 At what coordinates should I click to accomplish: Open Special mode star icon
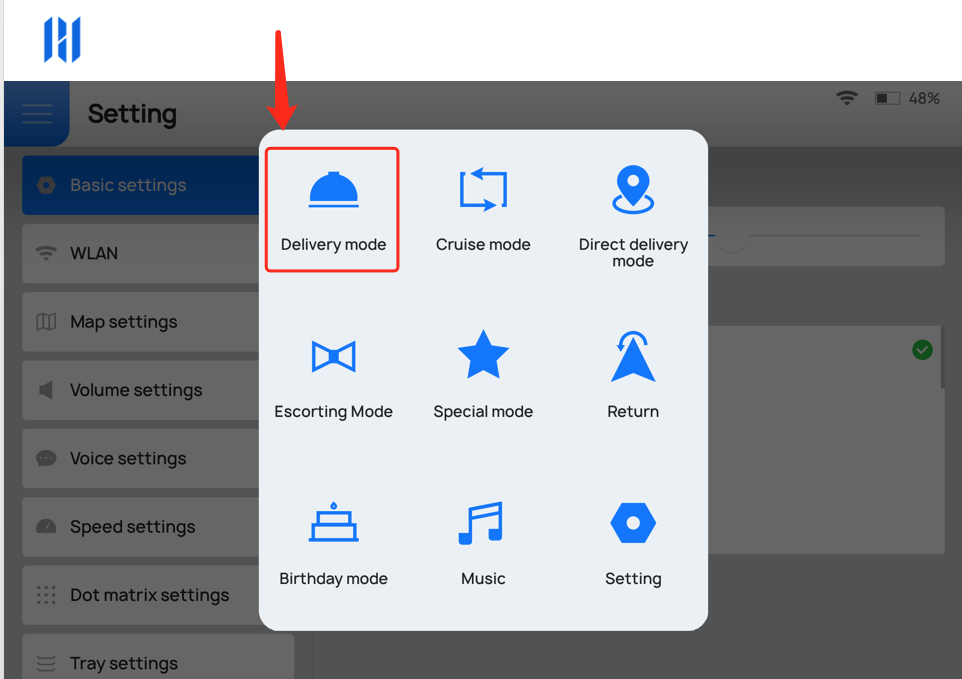coord(483,355)
